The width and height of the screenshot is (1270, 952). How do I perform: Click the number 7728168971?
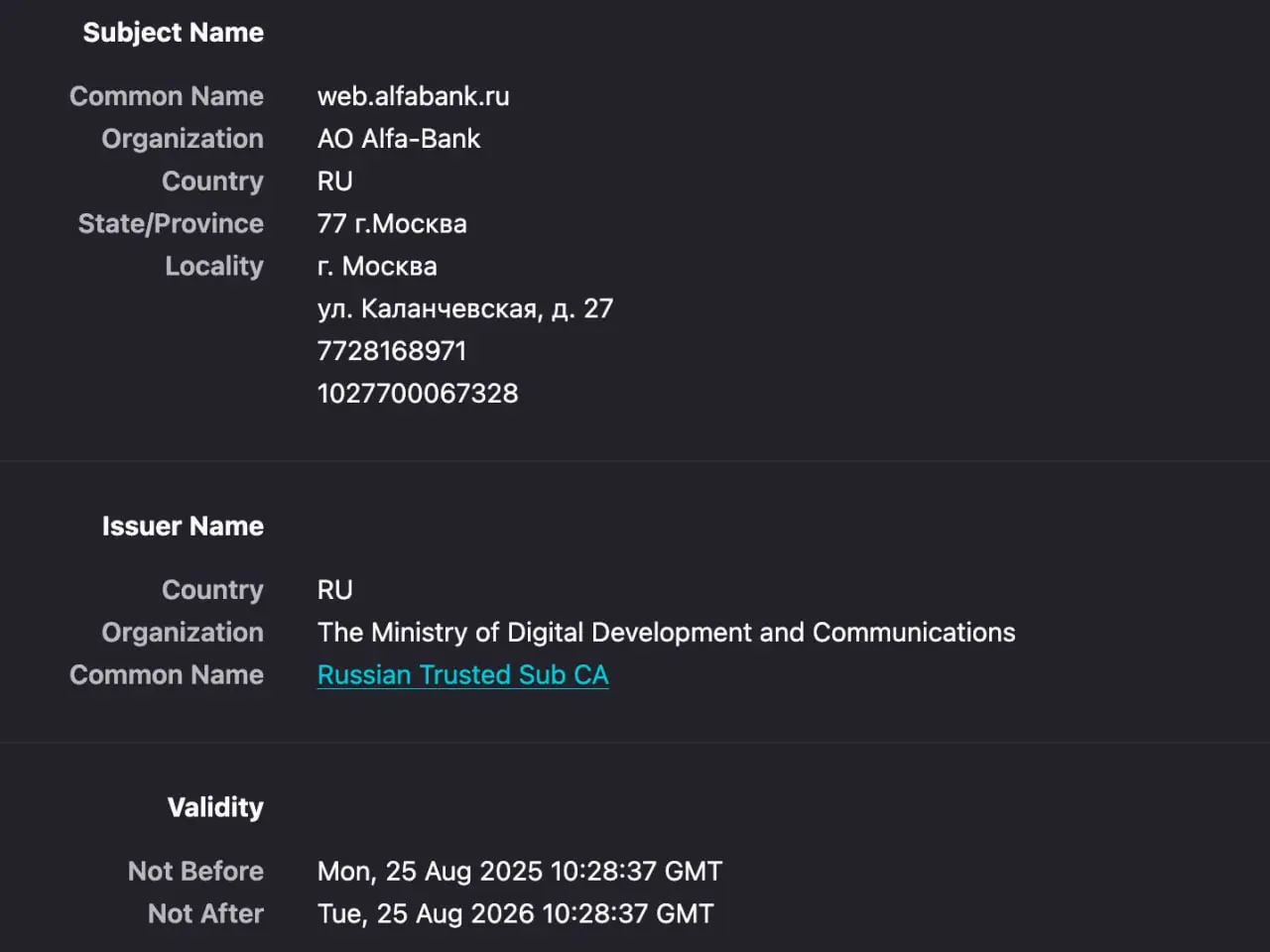pyautogui.click(x=392, y=351)
